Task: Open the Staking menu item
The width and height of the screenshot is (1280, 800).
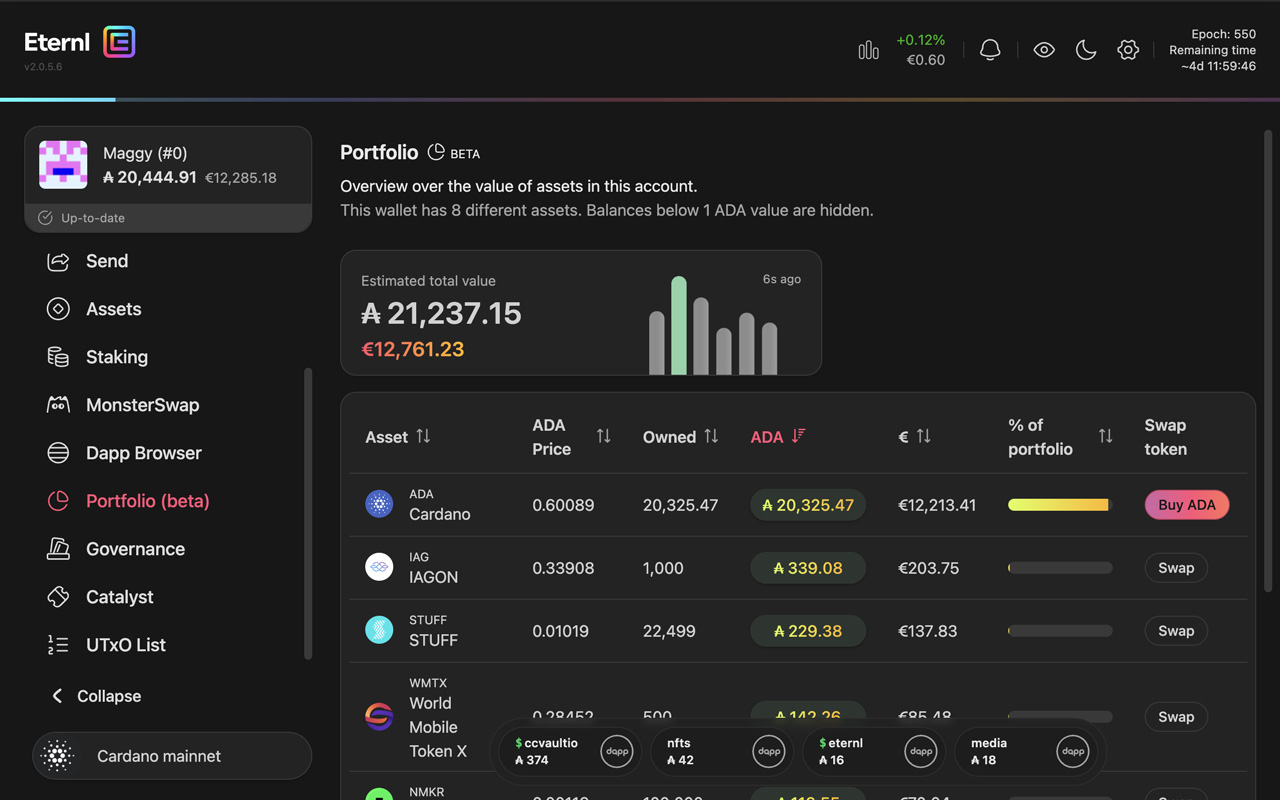Action: click(x=116, y=357)
